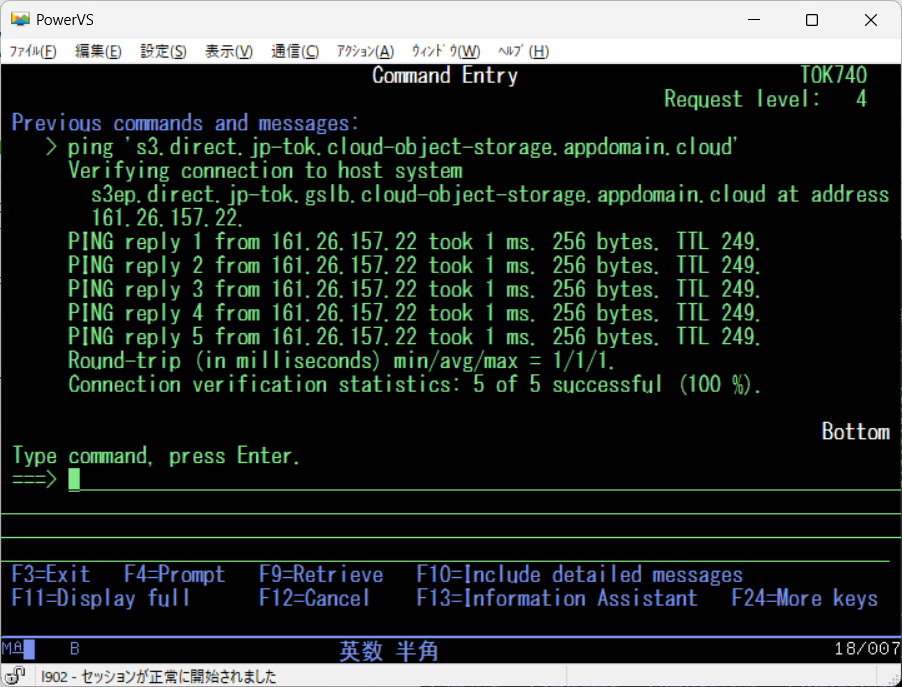
Task: Click F4=Prompt function key label
Action: [x=174, y=574]
